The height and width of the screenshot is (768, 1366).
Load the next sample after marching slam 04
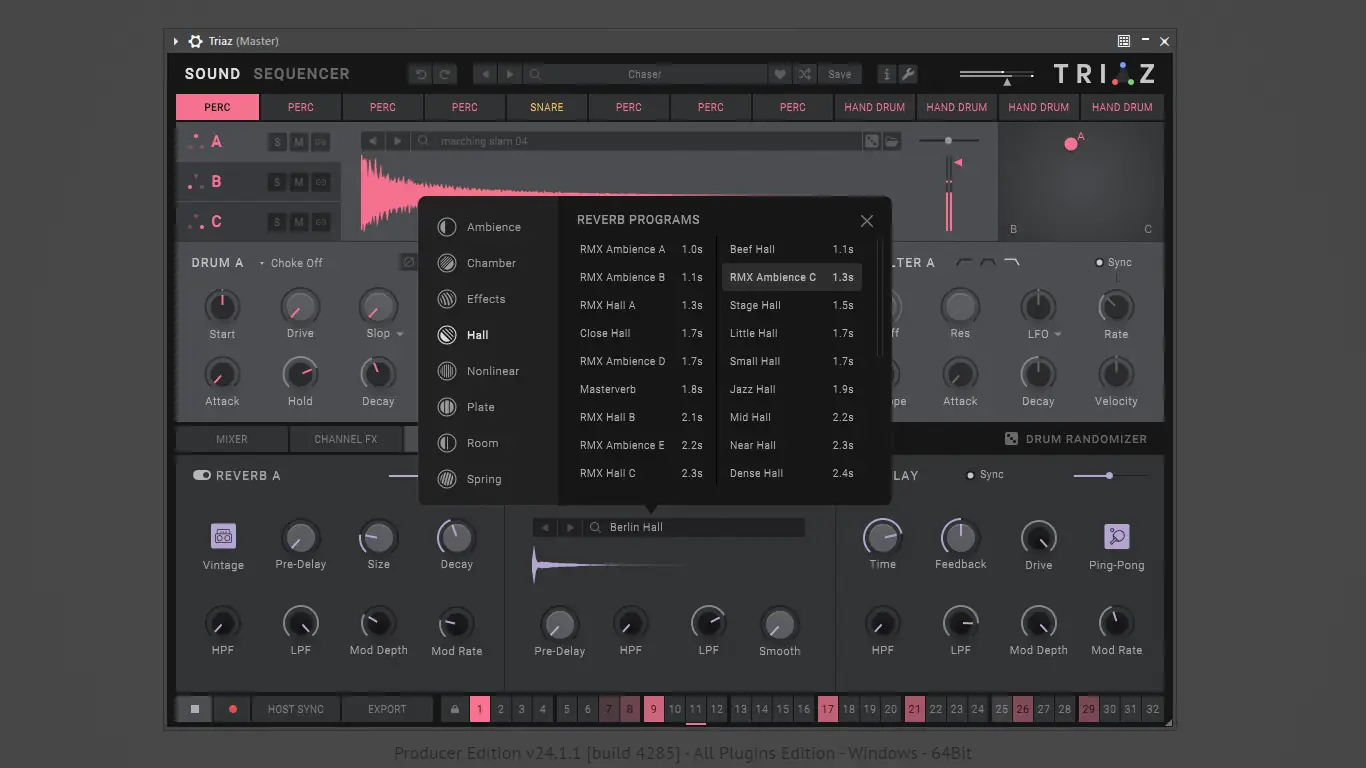point(398,141)
